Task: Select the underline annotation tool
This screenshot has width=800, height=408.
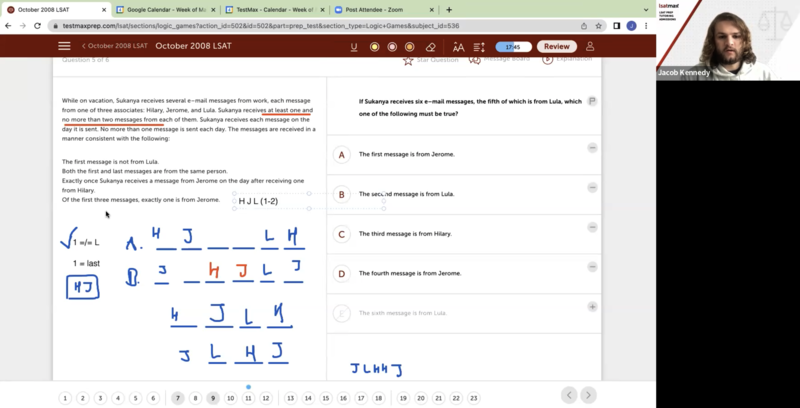Action: tap(354, 46)
